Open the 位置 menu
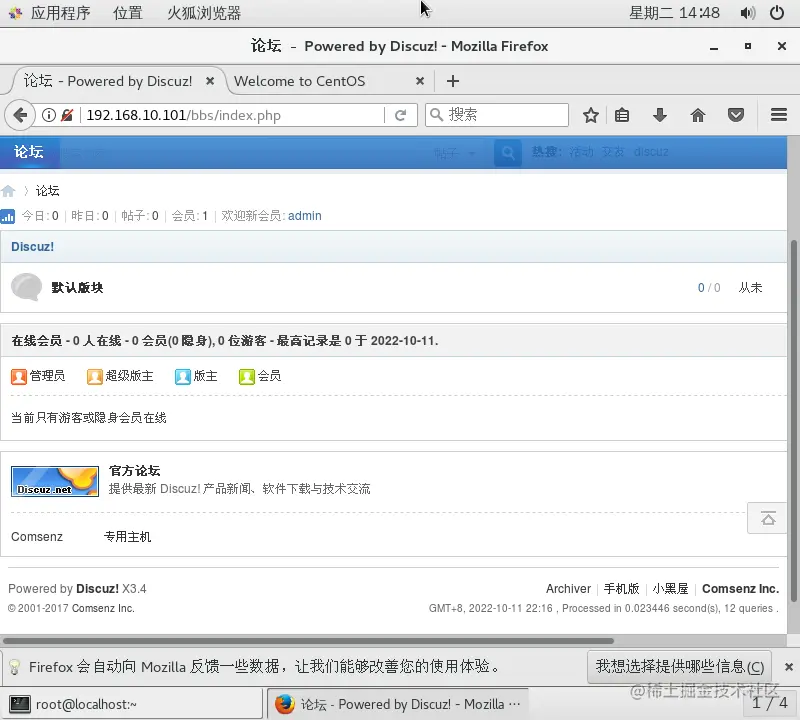 tap(128, 13)
